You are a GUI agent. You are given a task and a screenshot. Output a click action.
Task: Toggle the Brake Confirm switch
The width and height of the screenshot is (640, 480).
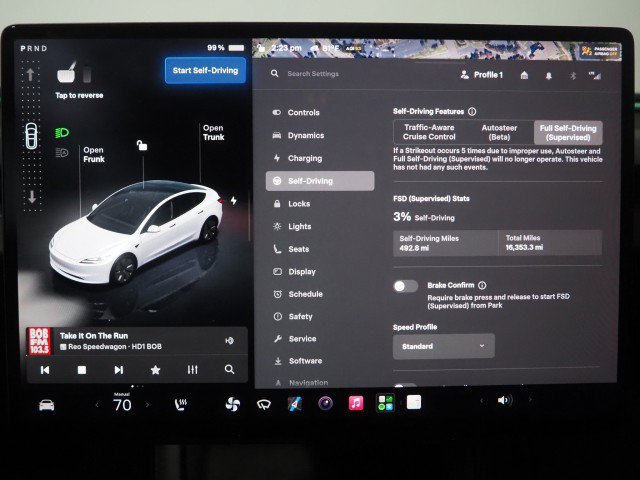[405, 286]
